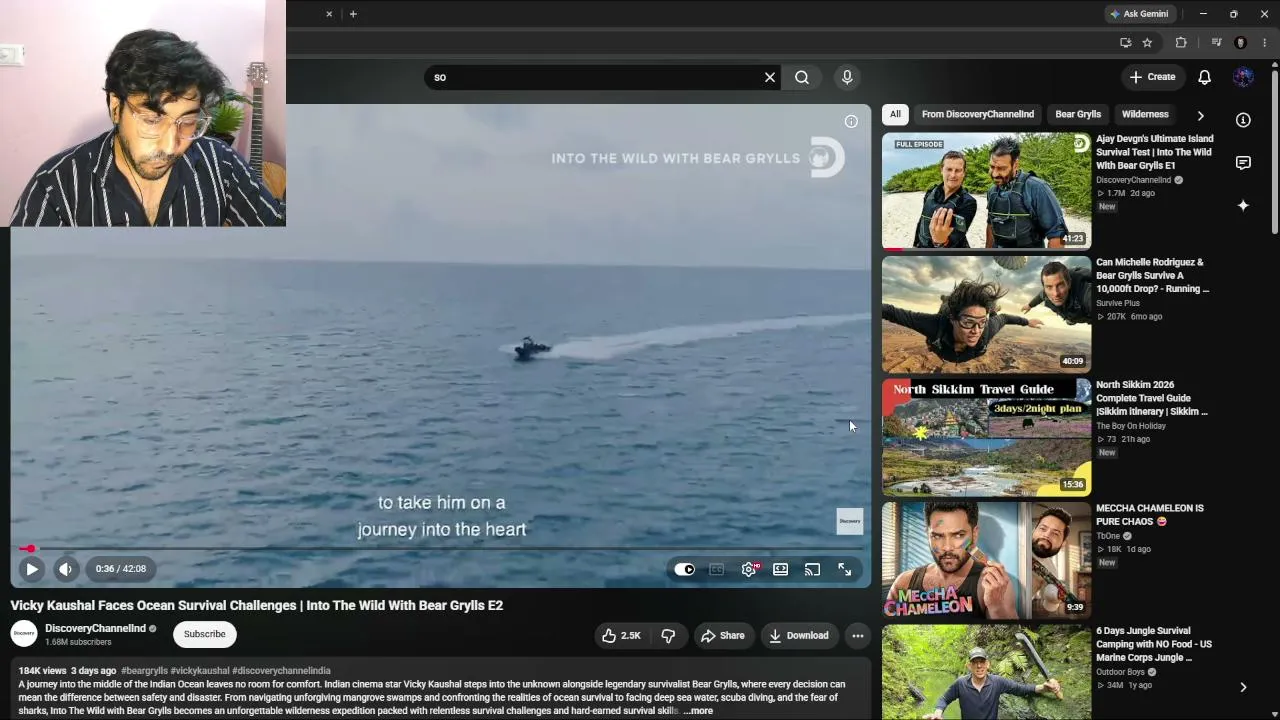The height and width of the screenshot is (720, 1280).
Task: Open the Chrome extensions puzzle icon
Action: tap(1181, 43)
